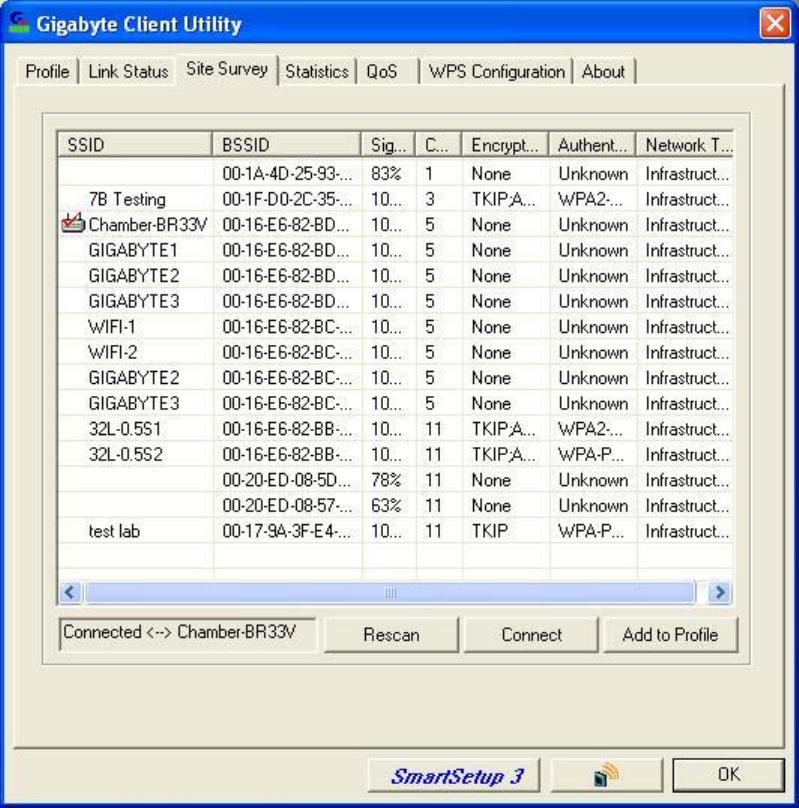Click BSSID 00-1F-D0-2C-35 cell
Image resolution: width=799 pixels, height=808 pixels.
coord(287,199)
